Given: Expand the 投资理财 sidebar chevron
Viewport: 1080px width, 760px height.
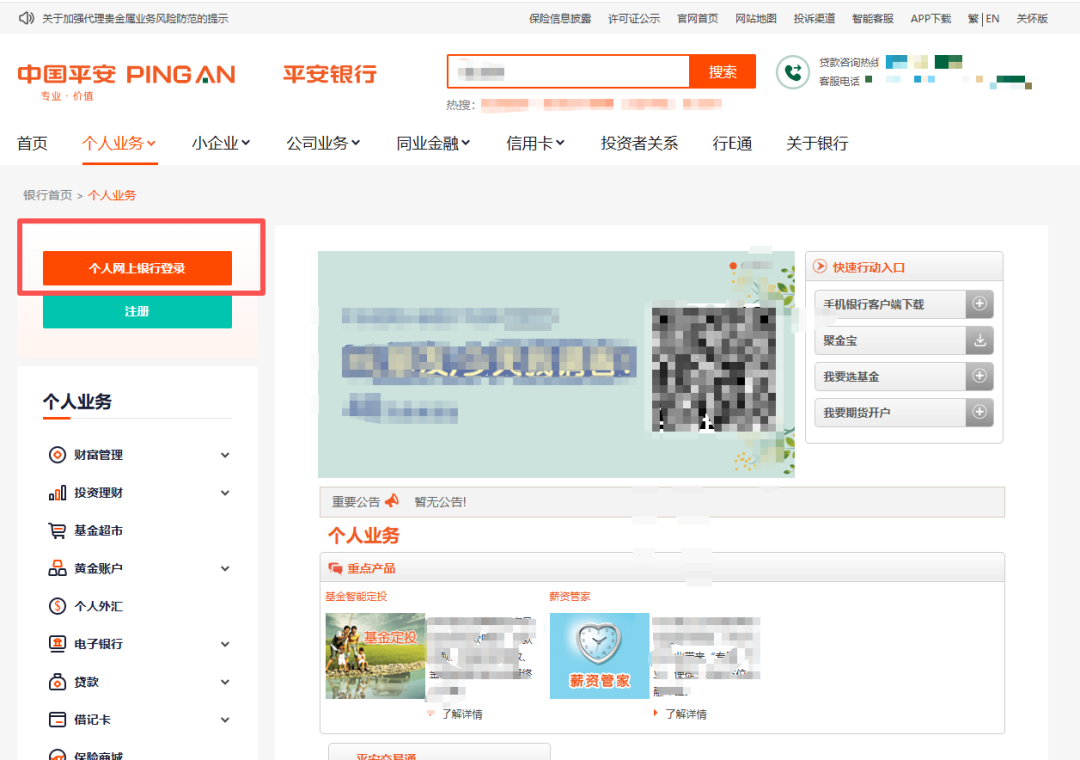Looking at the screenshot, I should pyautogui.click(x=225, y=493).
